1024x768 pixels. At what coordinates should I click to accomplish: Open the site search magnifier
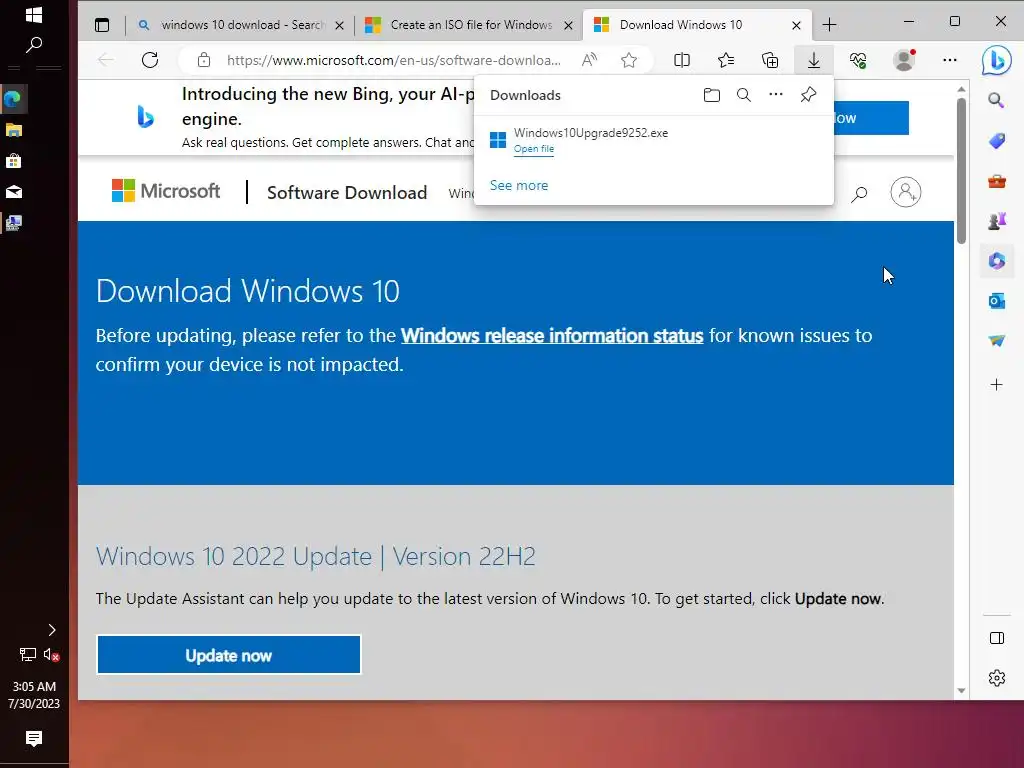coord(859,193)
